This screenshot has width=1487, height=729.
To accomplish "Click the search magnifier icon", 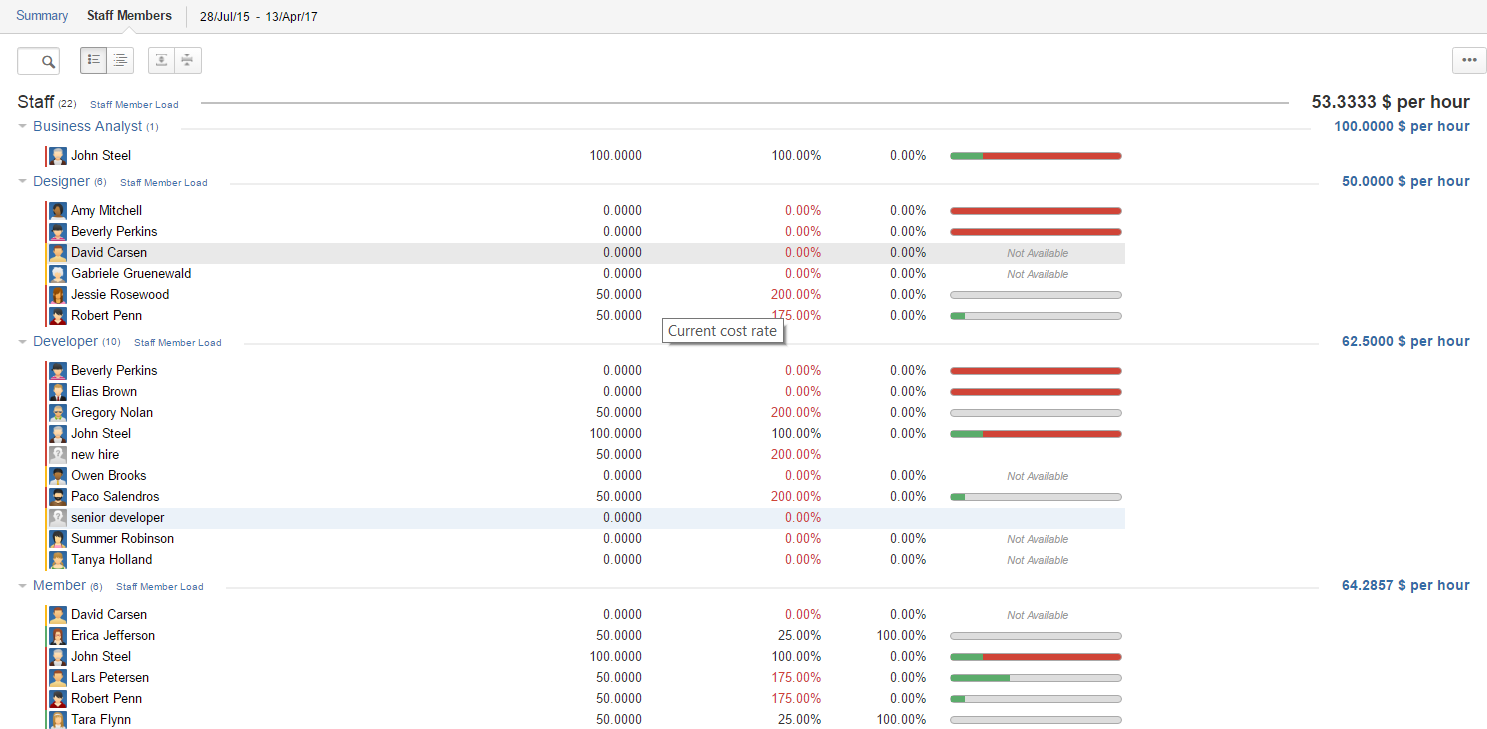I will [x=47, y=61].
